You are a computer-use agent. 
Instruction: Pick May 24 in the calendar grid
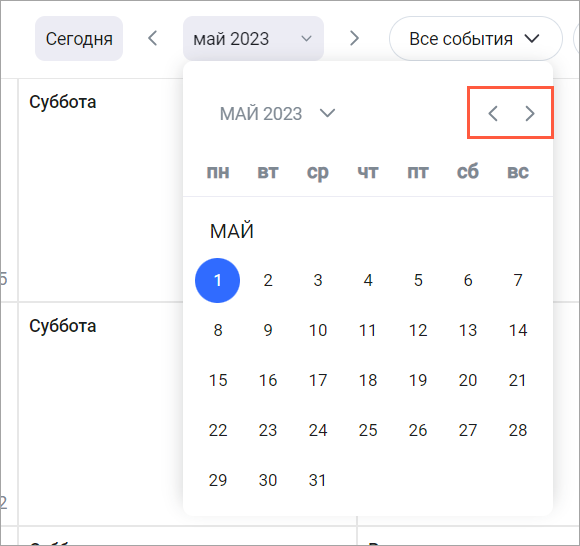point(318,430)
